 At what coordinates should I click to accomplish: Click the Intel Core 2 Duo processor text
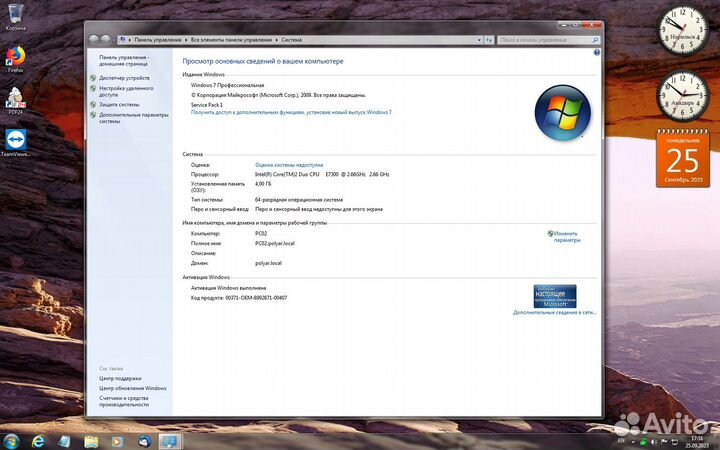tap(322, 174)
